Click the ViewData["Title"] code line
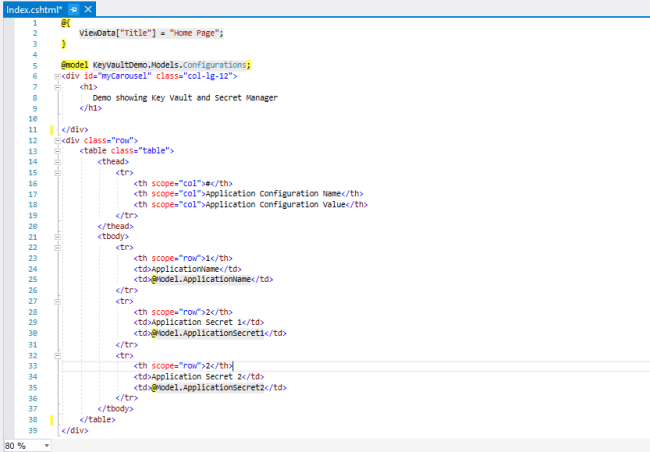The height and width of the screenshot is (452, 650). (151, 33)
